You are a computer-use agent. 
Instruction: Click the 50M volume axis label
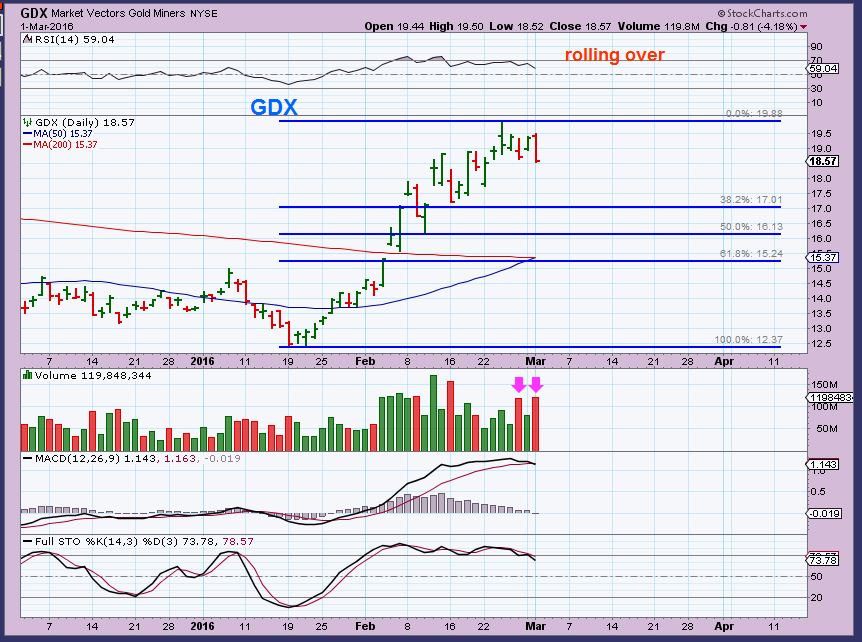(827, 429)
